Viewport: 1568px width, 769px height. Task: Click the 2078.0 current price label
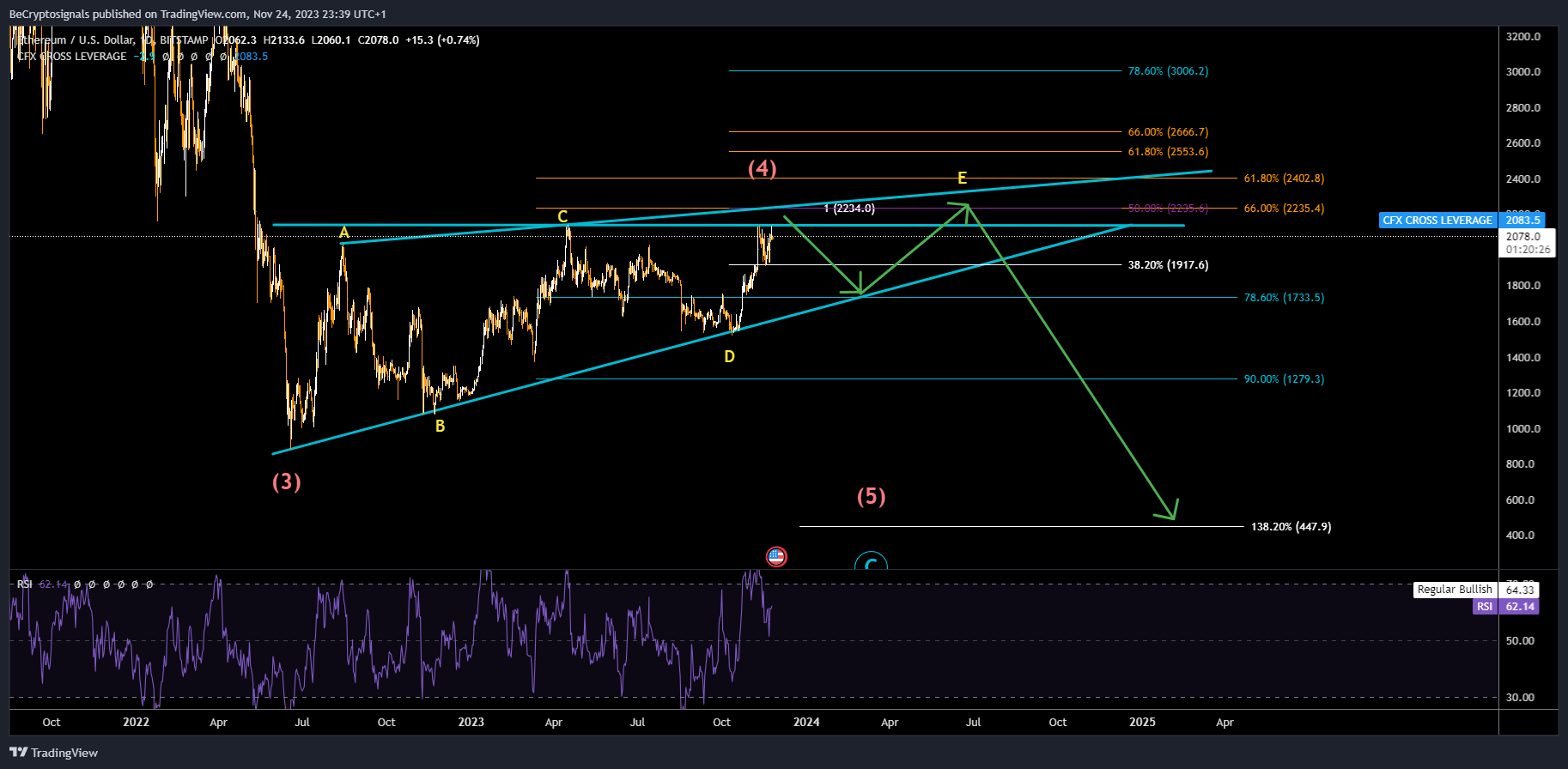1523,236
